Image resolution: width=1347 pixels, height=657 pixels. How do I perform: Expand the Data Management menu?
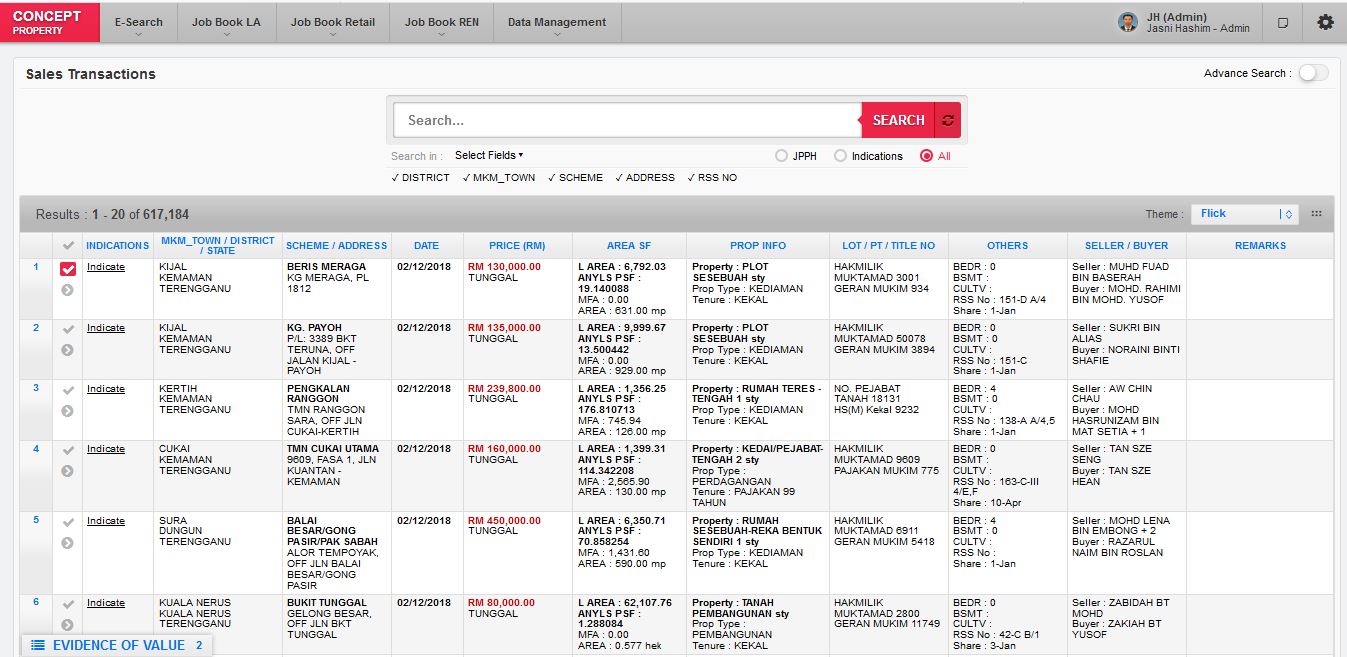point(556,23)
